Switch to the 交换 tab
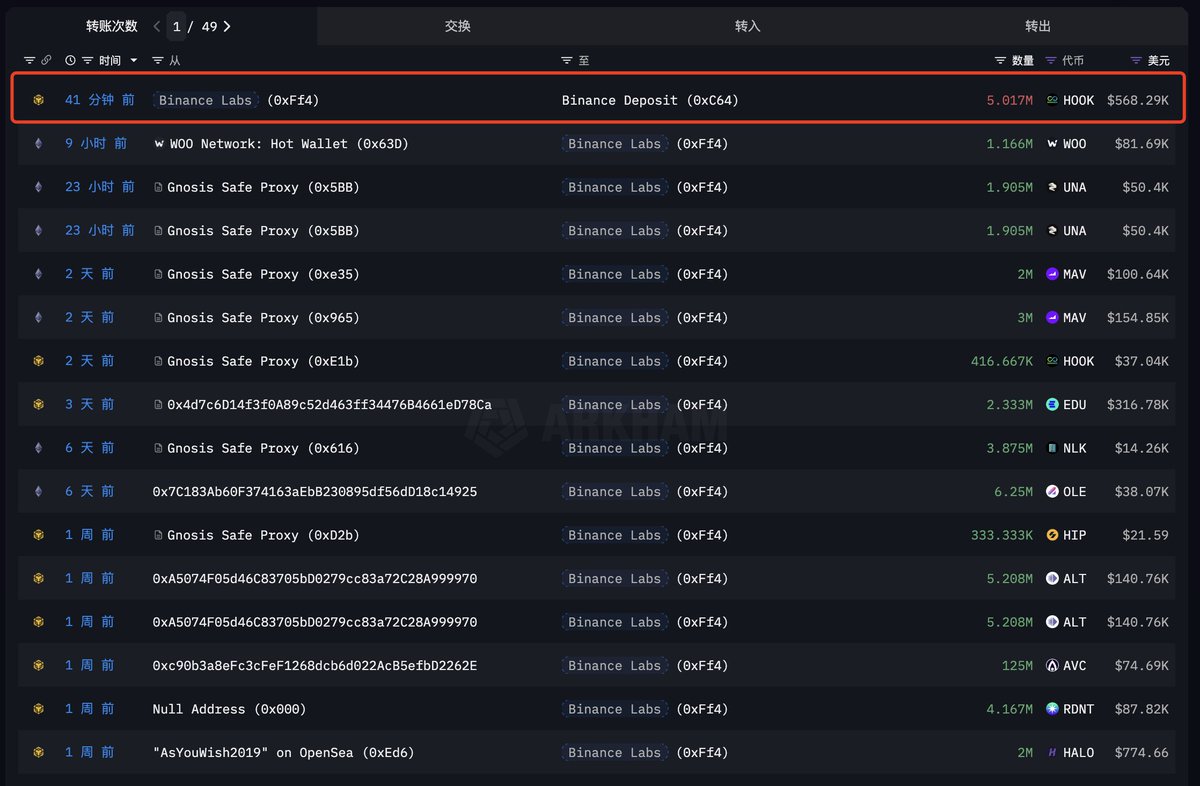 pos(458,26)
